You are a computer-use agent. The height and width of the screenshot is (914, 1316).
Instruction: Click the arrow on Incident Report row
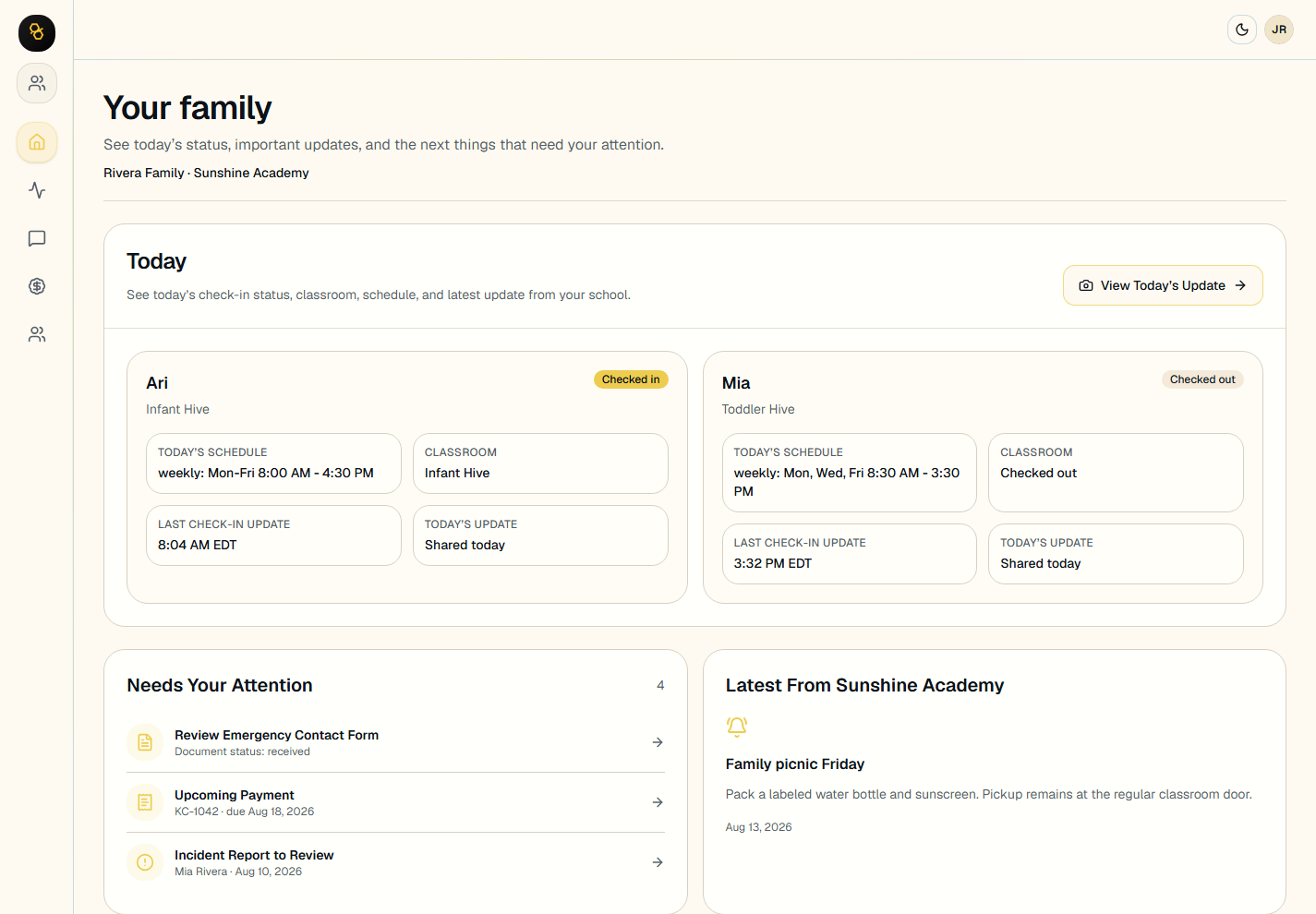pos(658,862)
